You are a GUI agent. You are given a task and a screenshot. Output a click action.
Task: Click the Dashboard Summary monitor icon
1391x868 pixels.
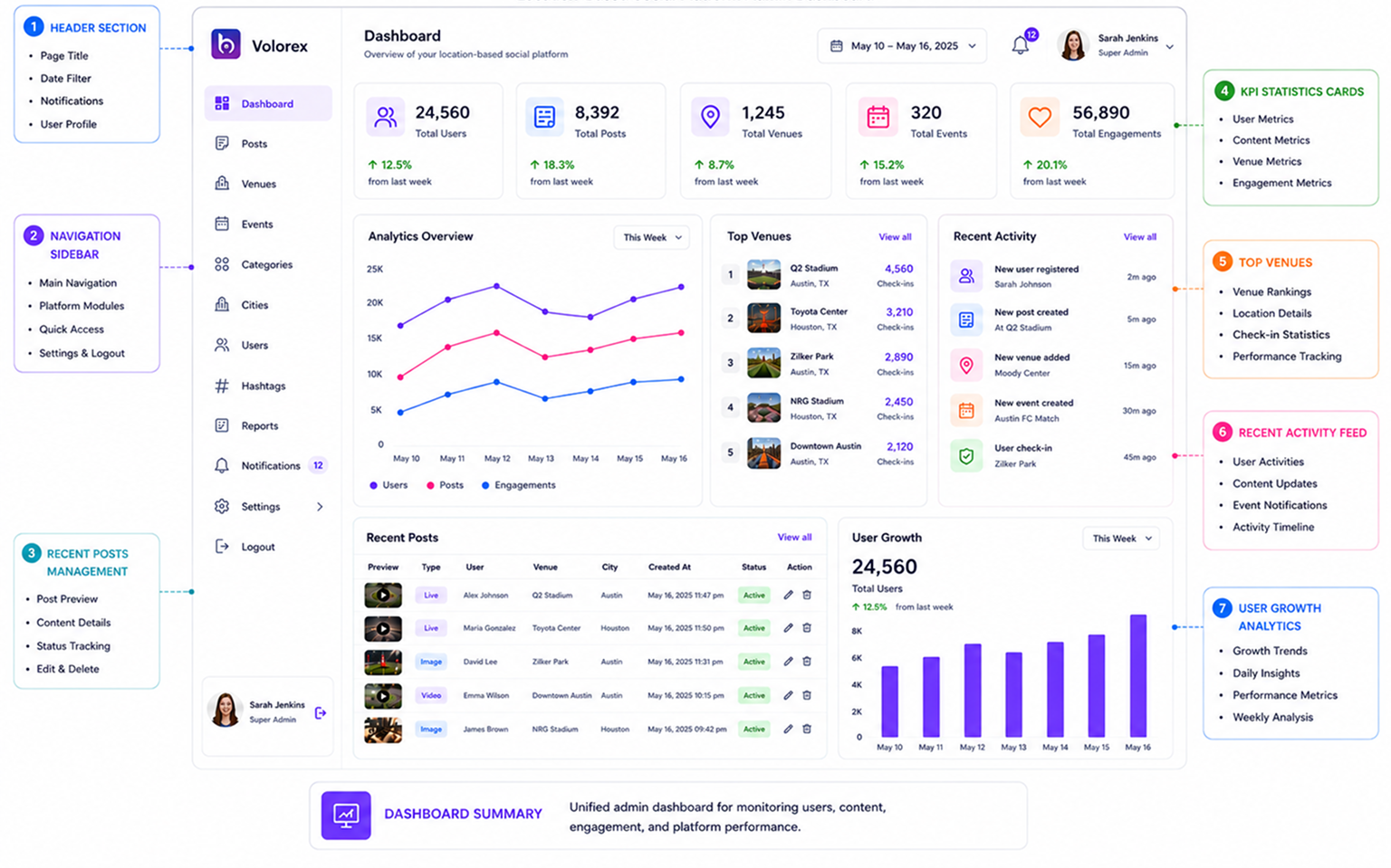coord(346,815)
